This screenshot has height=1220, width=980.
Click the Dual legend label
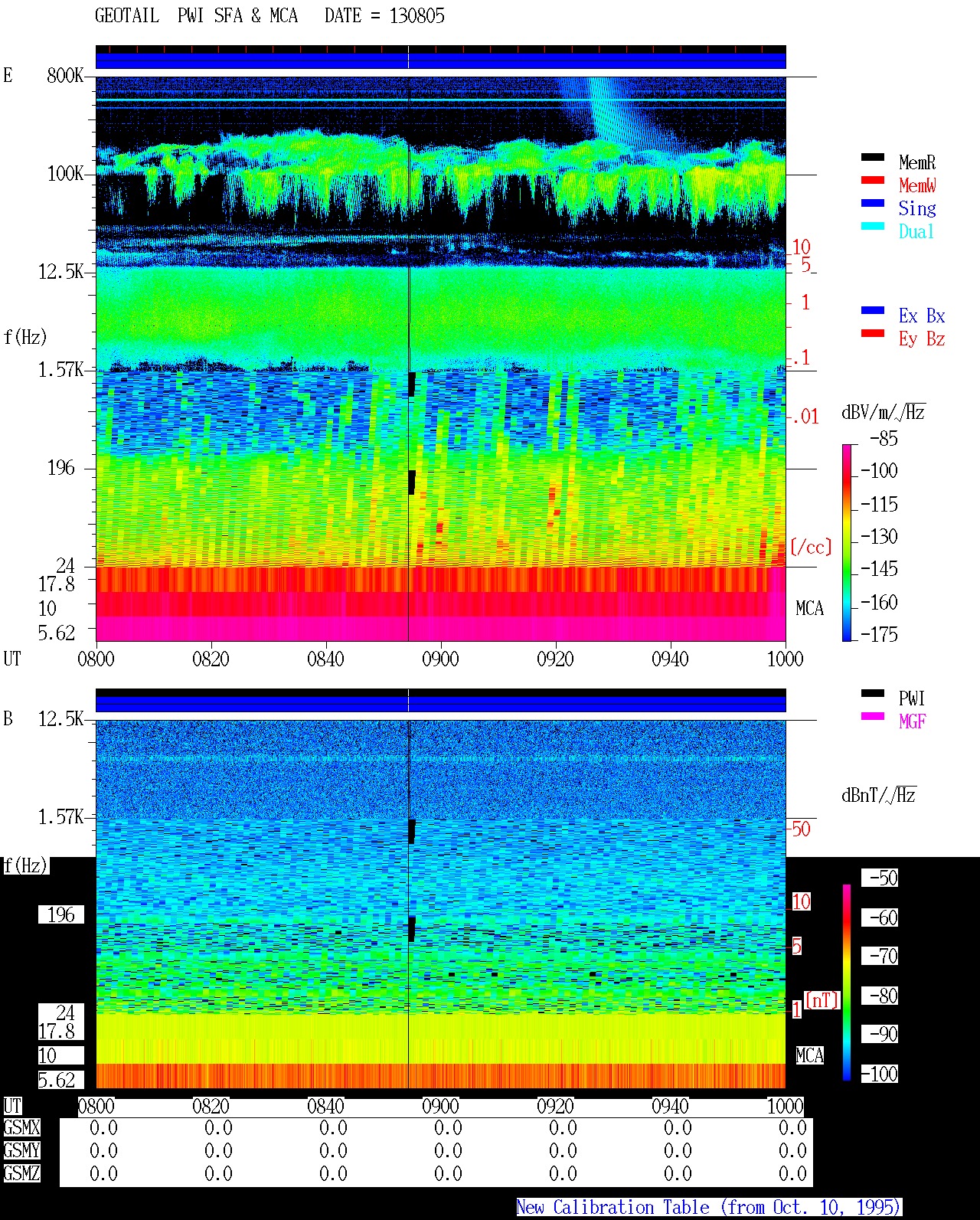tap(916, 231)
